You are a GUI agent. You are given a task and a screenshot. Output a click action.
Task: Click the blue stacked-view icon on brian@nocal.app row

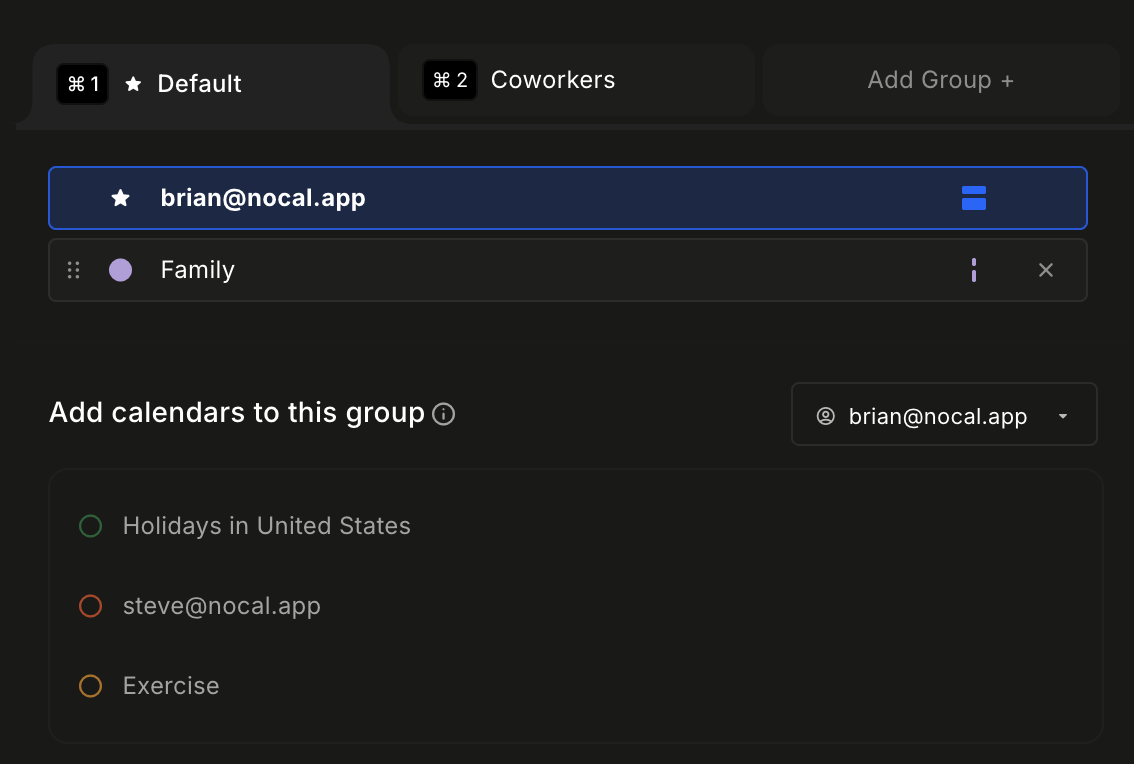(x=973, y=198)
